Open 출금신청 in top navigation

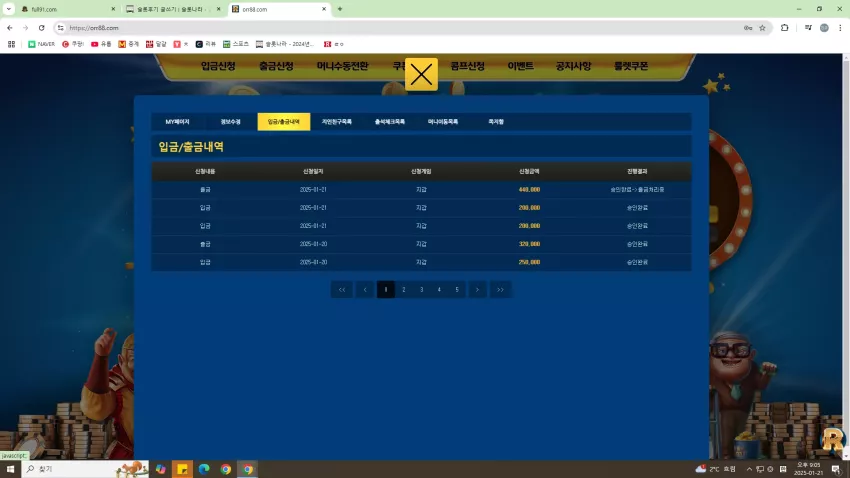[276, 66]
